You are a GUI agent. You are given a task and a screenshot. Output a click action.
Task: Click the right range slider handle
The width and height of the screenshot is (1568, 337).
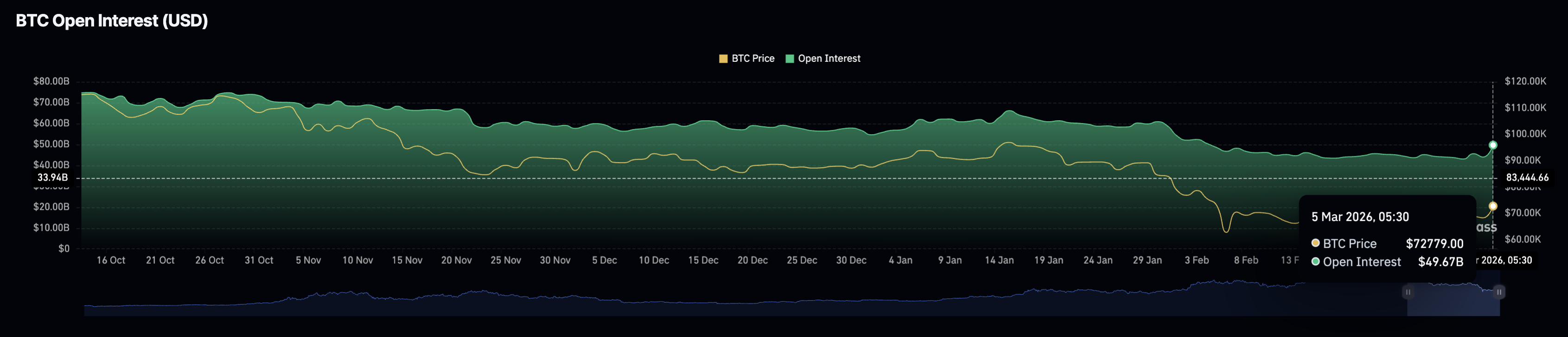1499,292
